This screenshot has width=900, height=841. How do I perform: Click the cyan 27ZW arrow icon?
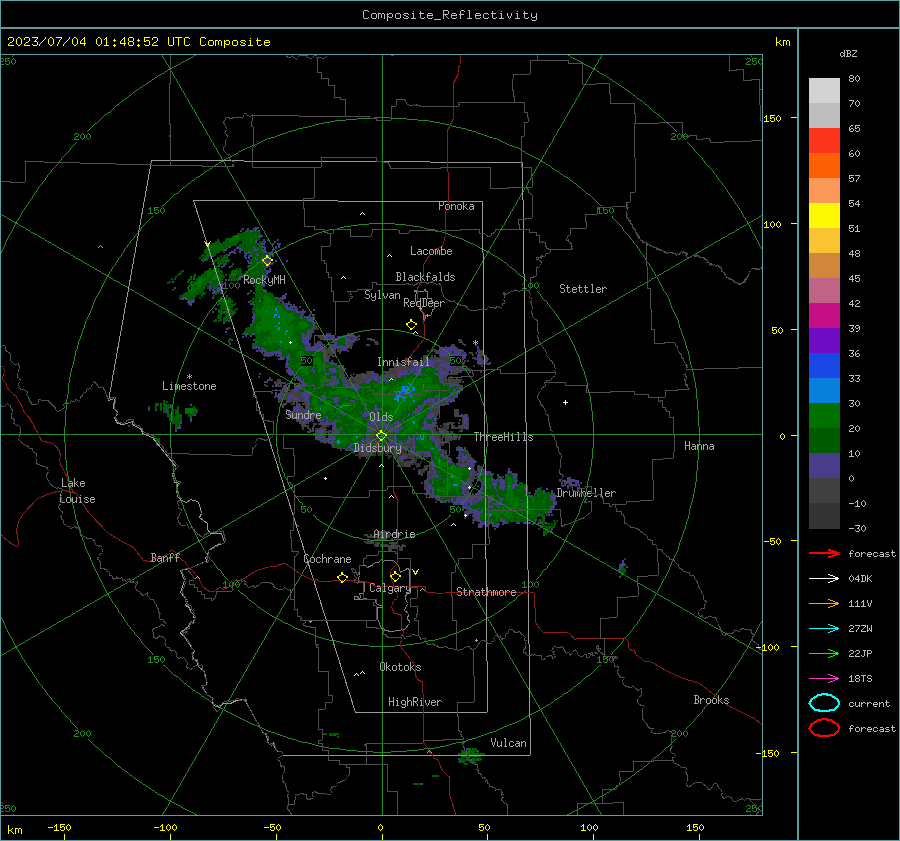[824, 629]
